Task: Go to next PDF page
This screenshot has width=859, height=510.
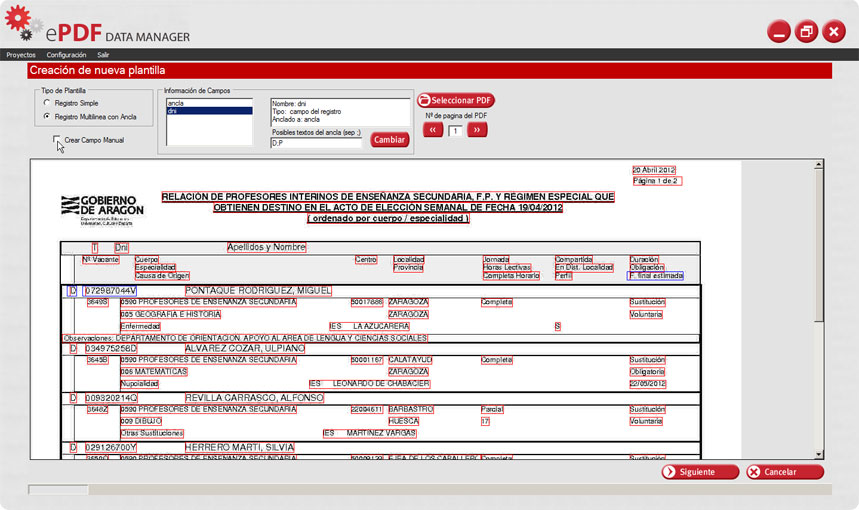Action: [477, 130]
